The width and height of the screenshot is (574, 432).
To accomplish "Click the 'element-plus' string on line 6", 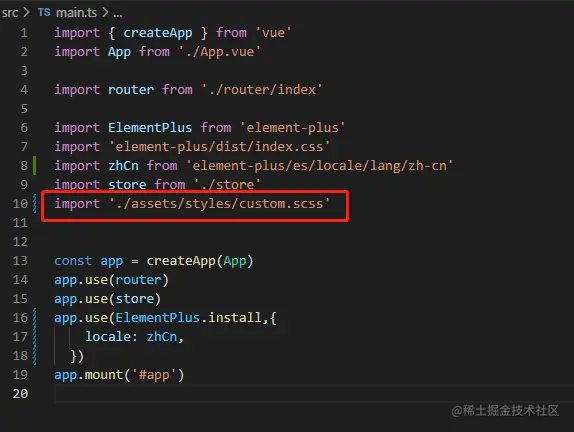I will coord(292,128).
